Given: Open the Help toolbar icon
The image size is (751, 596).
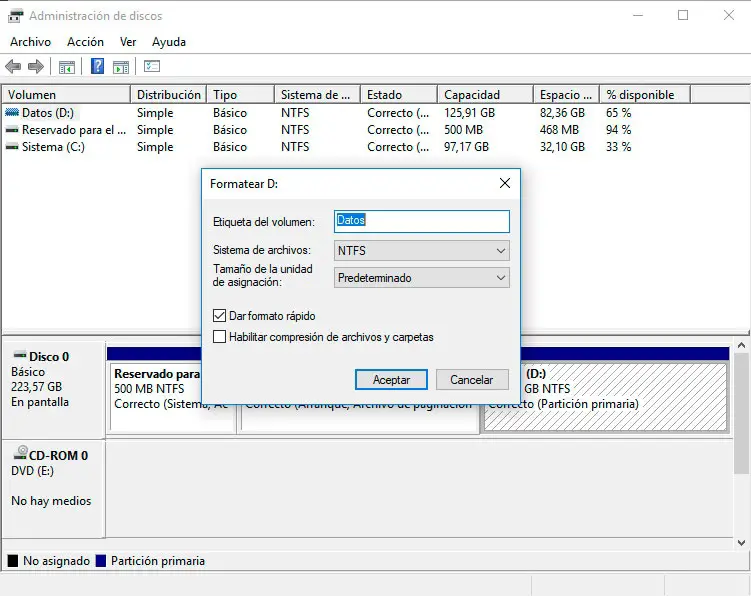Looking at the screenshot, I should [97, 66].
